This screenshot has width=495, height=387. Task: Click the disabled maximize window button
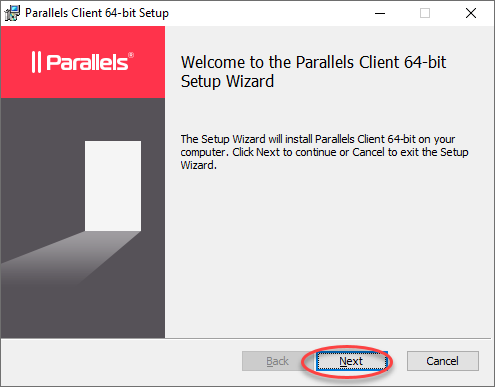[x=425, y=13]
